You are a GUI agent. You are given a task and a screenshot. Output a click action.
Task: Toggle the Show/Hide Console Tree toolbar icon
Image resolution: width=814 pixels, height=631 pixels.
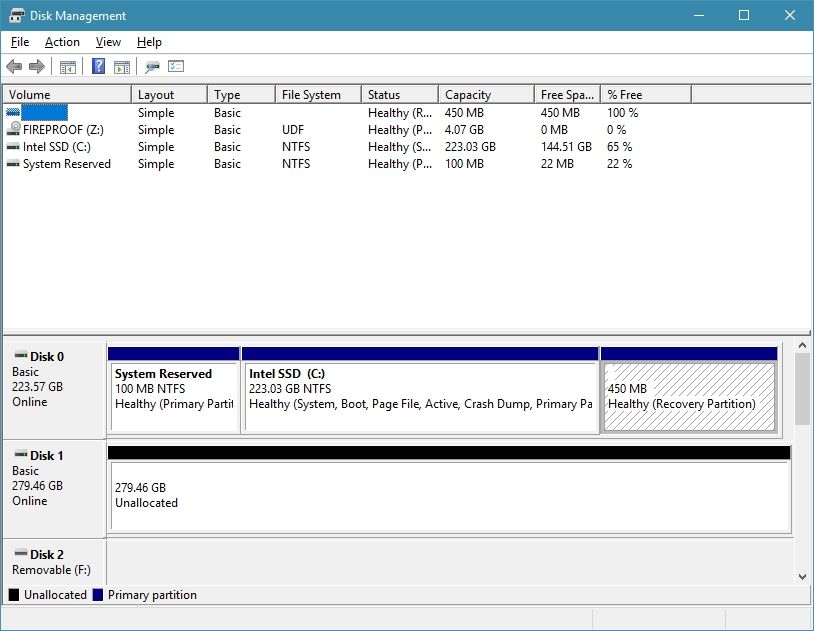(67, 66)
